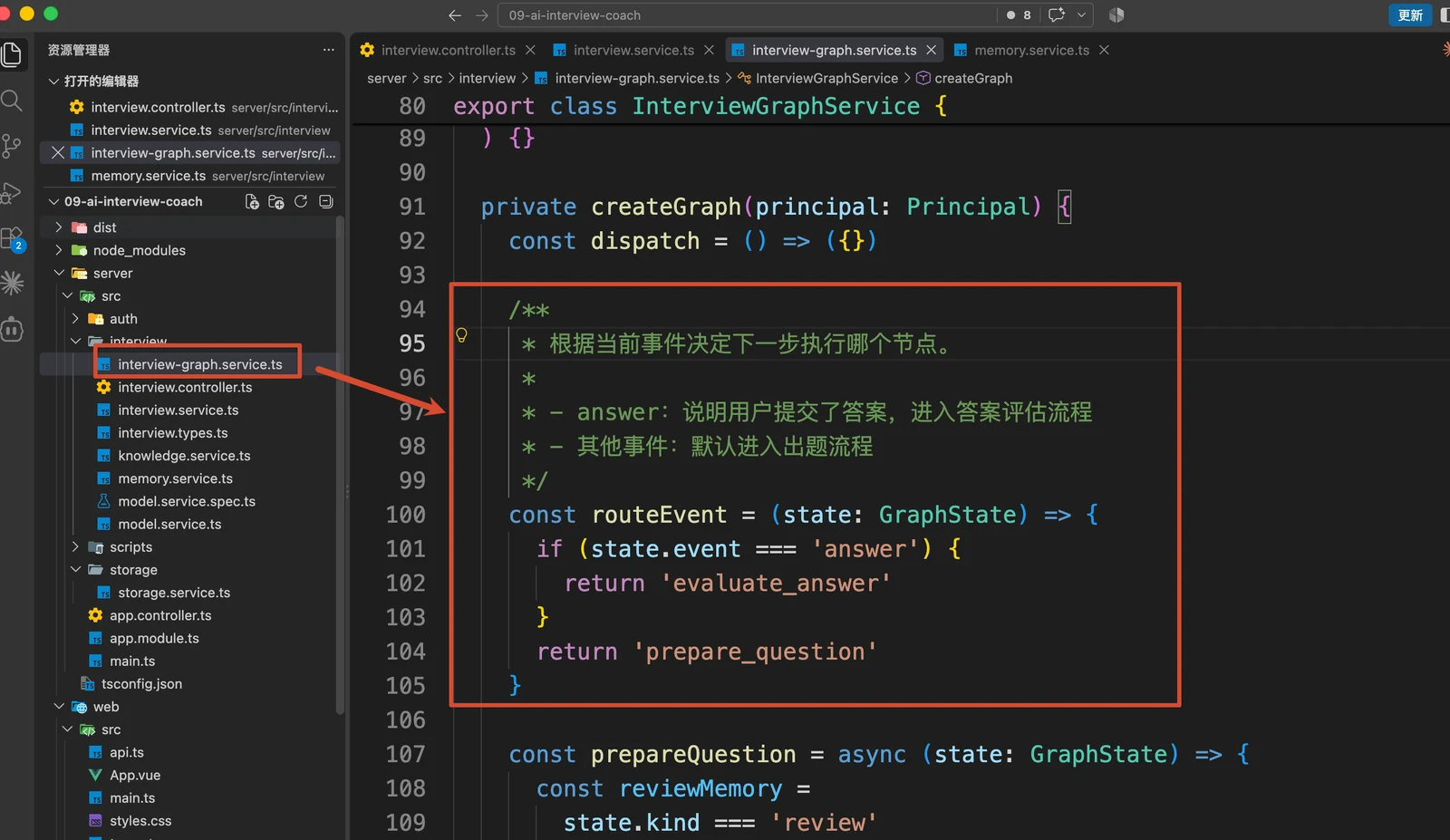Open app.module.ts in file tree
The width and height of the screenshot is (1450, 840).
(154, 638)
